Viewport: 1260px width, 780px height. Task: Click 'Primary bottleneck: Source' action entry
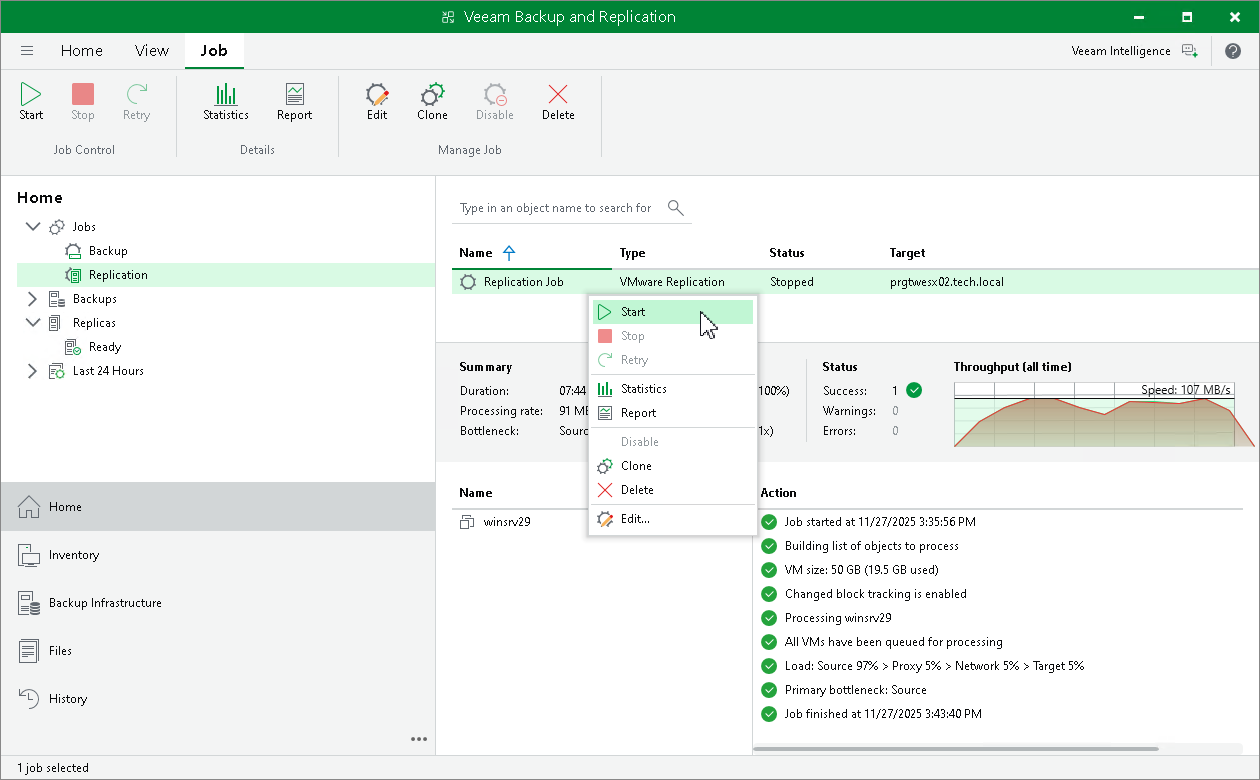[855, 690]
